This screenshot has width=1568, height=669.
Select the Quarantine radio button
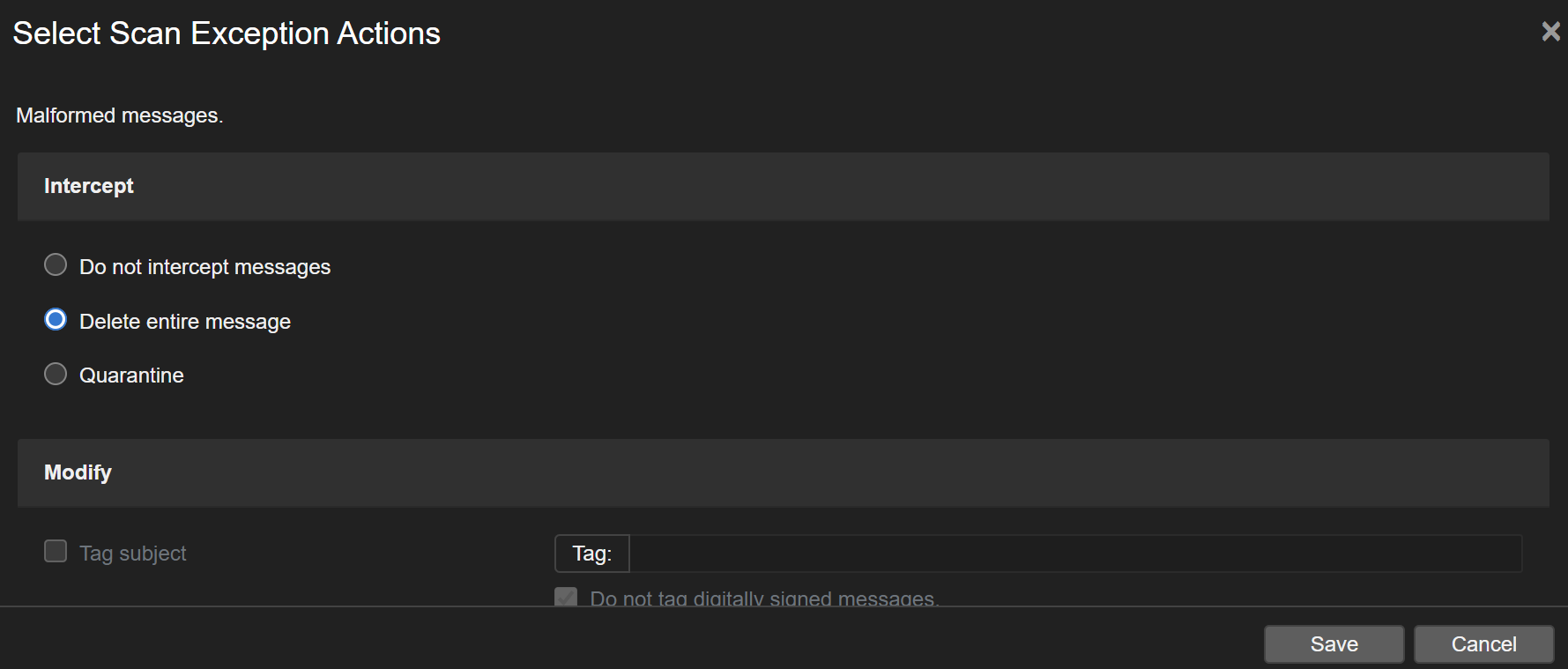click(56, 375)
